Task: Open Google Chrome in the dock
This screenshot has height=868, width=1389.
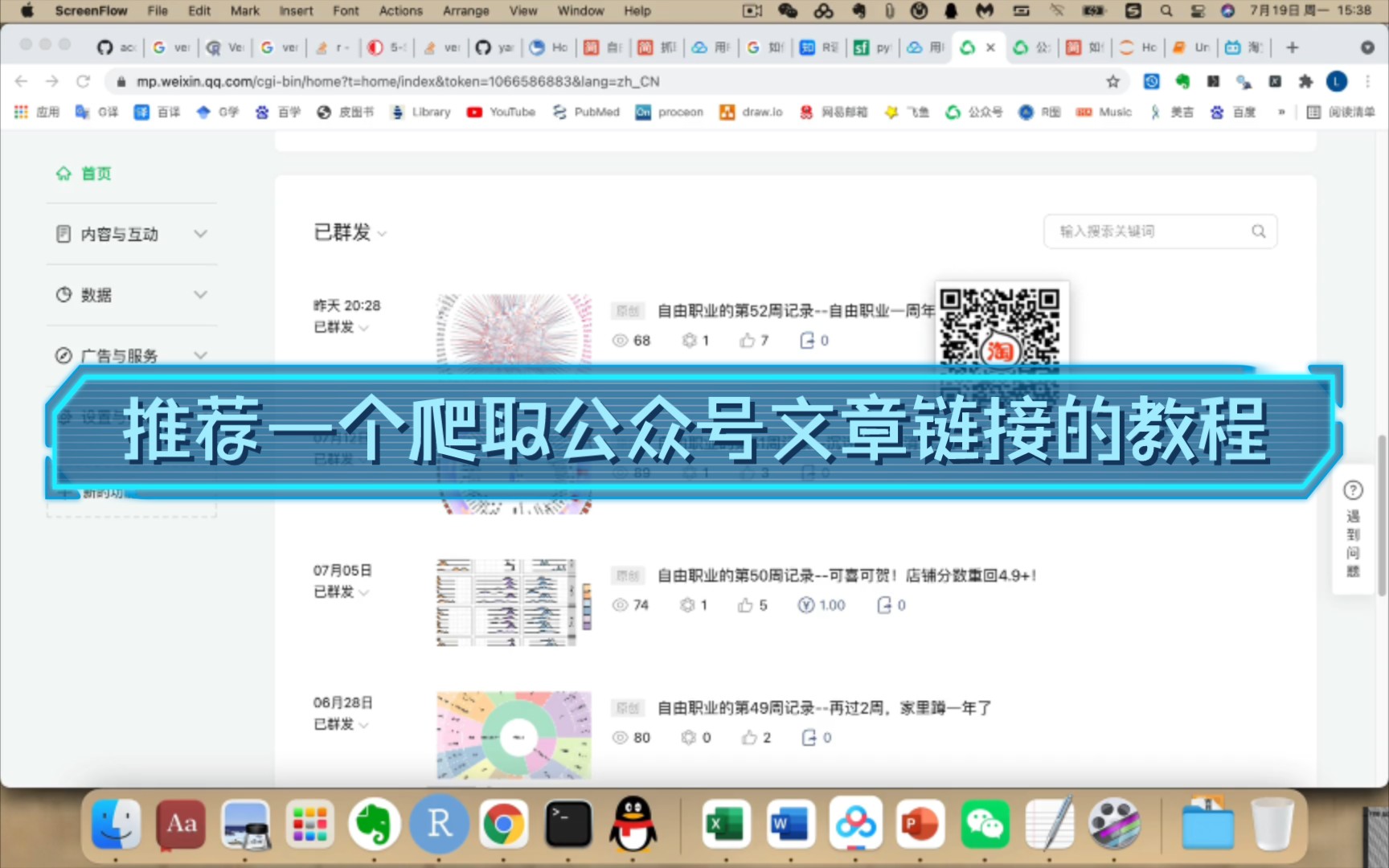Action: (504, 824)
